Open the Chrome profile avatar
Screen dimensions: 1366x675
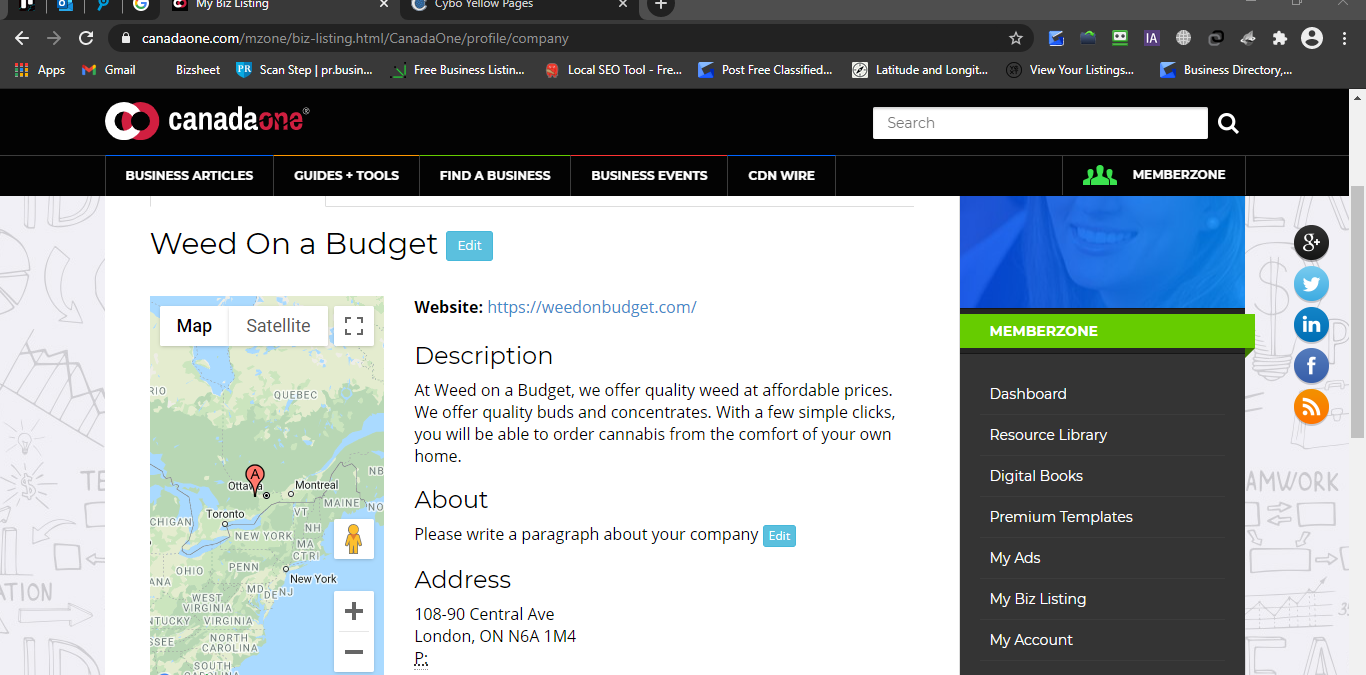(x=1311, y=38)
